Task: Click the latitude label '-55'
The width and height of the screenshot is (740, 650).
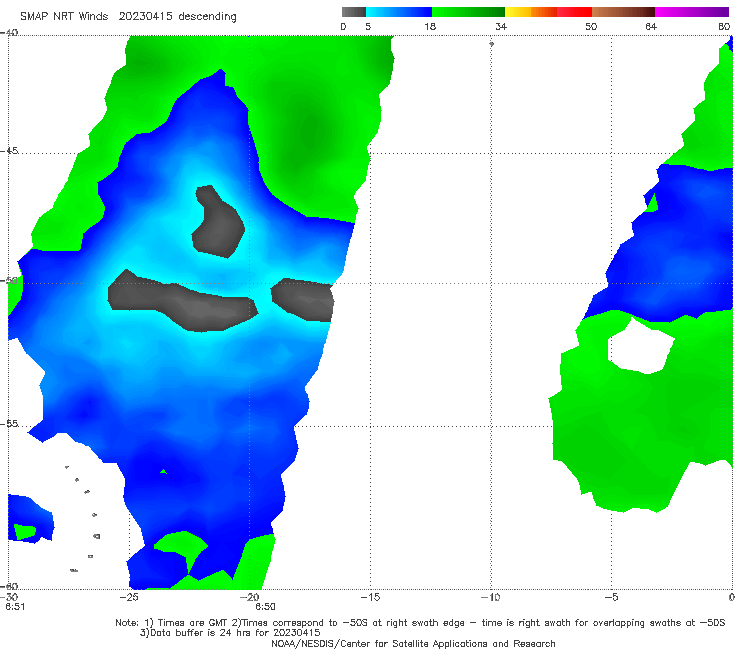Action: point(9,424)
